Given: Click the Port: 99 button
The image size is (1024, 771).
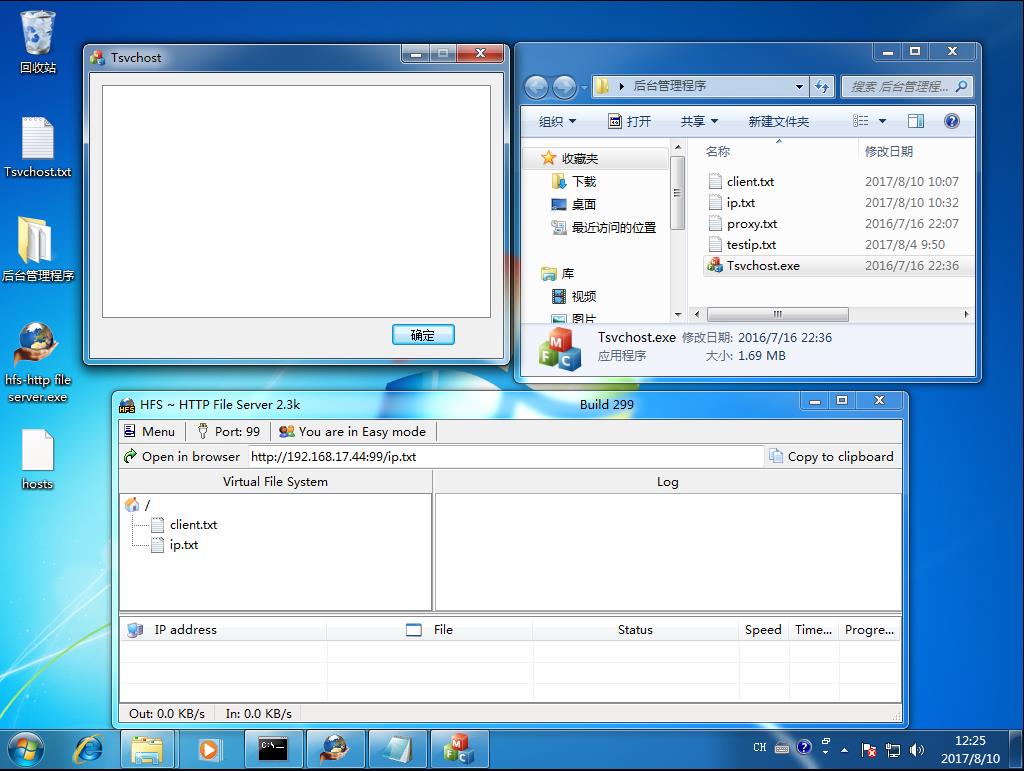Looking at the screenshot, I should click(228, 432).
